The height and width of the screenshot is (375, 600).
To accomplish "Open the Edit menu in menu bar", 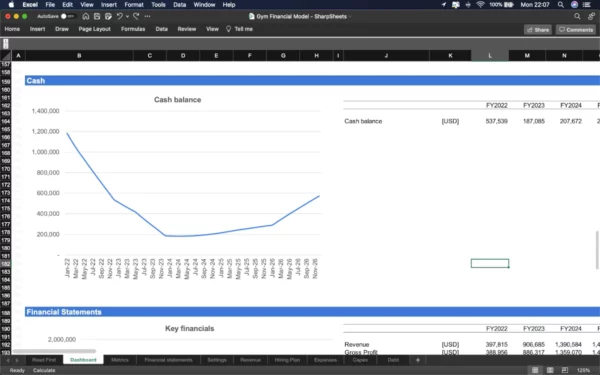I will click(67, 5).
